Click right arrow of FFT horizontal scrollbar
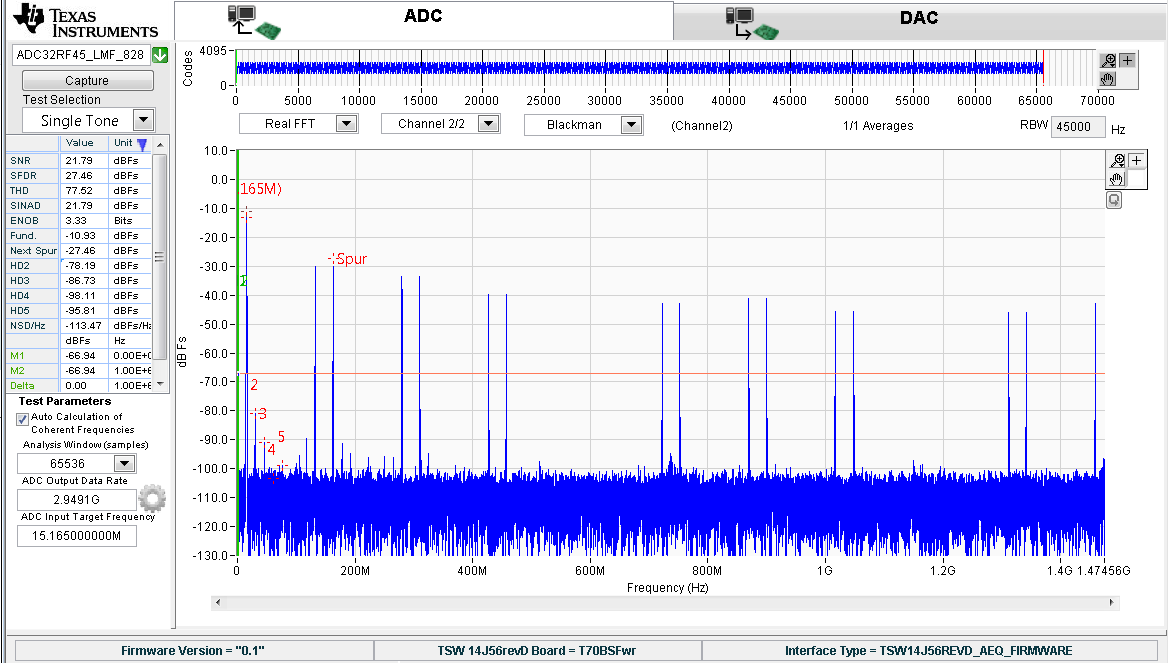 click(1111, 602)
